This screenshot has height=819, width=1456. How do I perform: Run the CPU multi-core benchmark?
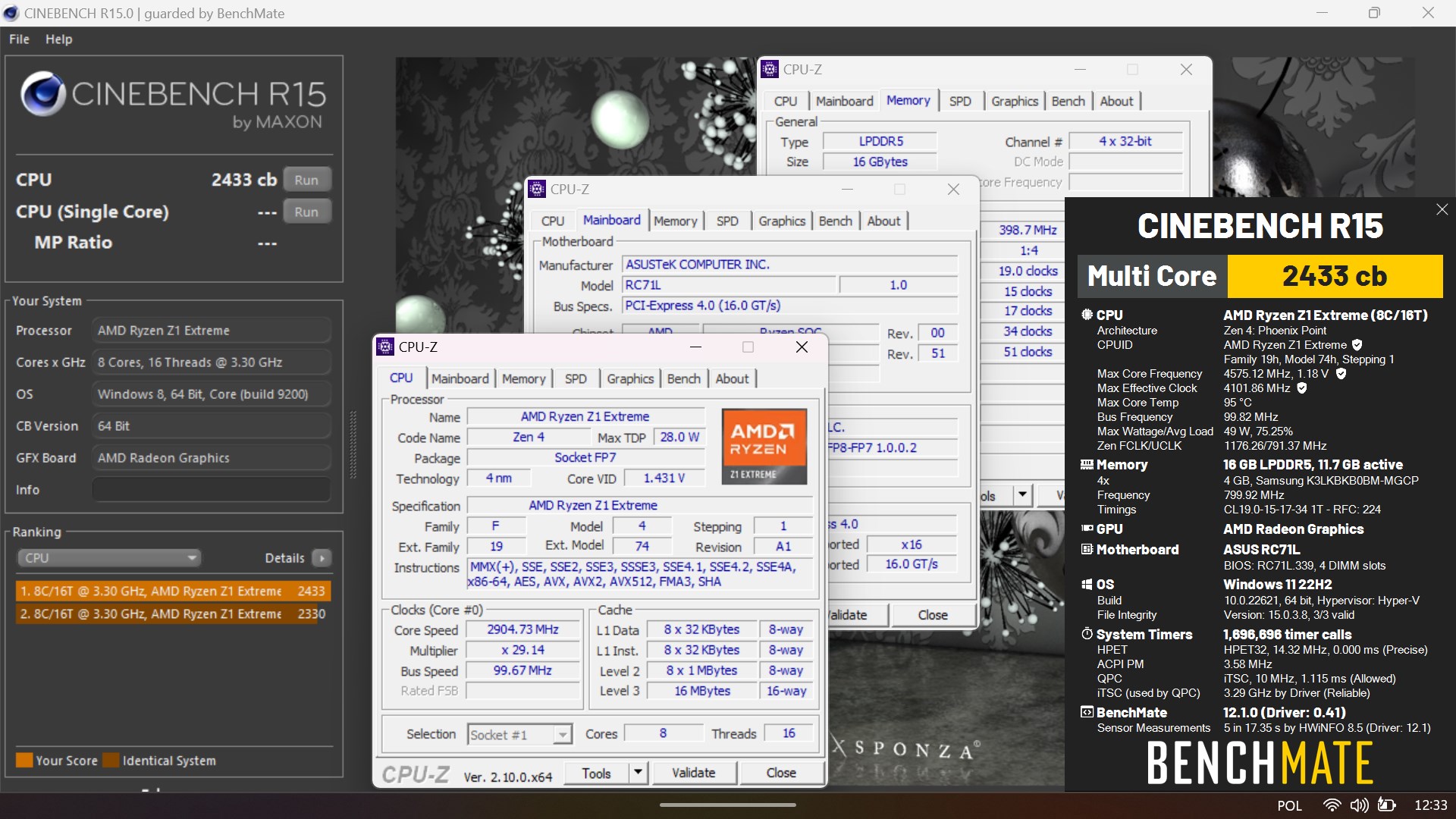pos(306,180)
